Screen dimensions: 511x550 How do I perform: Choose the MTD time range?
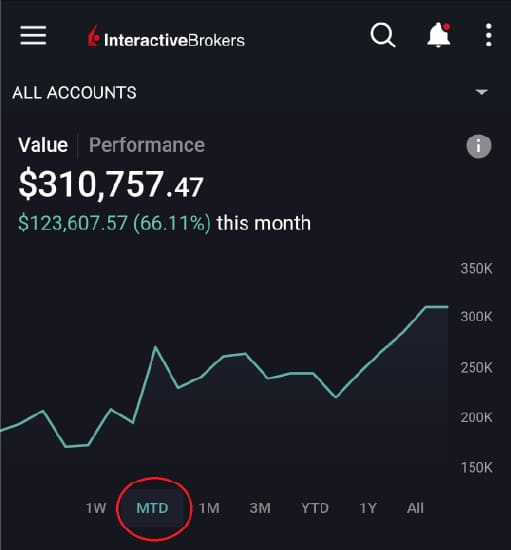153,508
